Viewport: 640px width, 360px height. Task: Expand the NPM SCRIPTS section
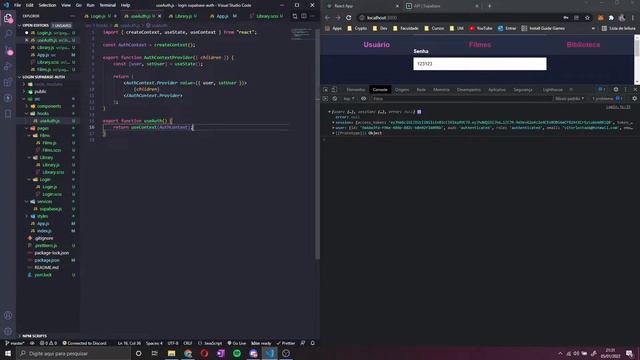tap(34, 336)
